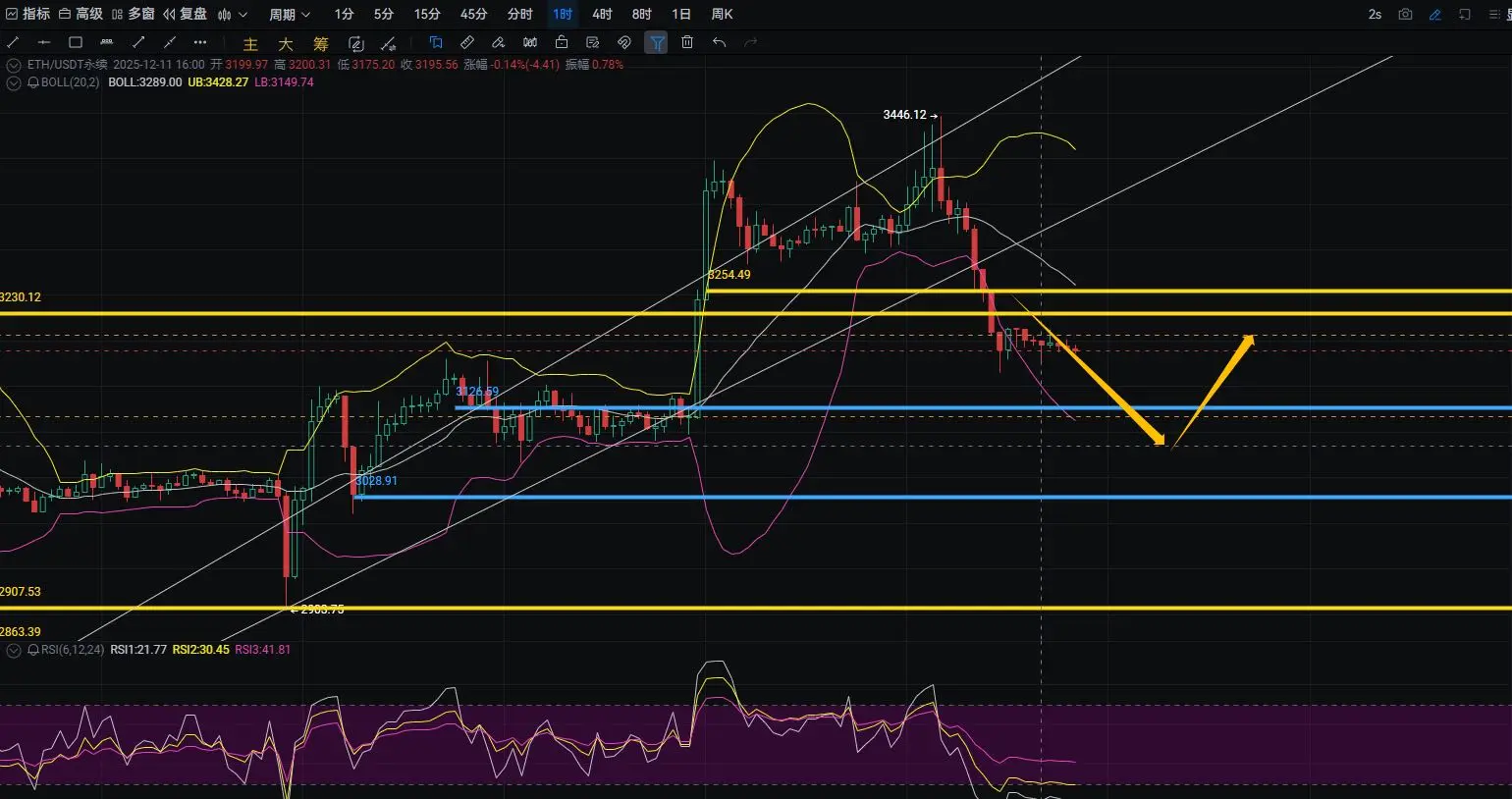Switch to 多窗 multi-window layout

tap(134, 14)
